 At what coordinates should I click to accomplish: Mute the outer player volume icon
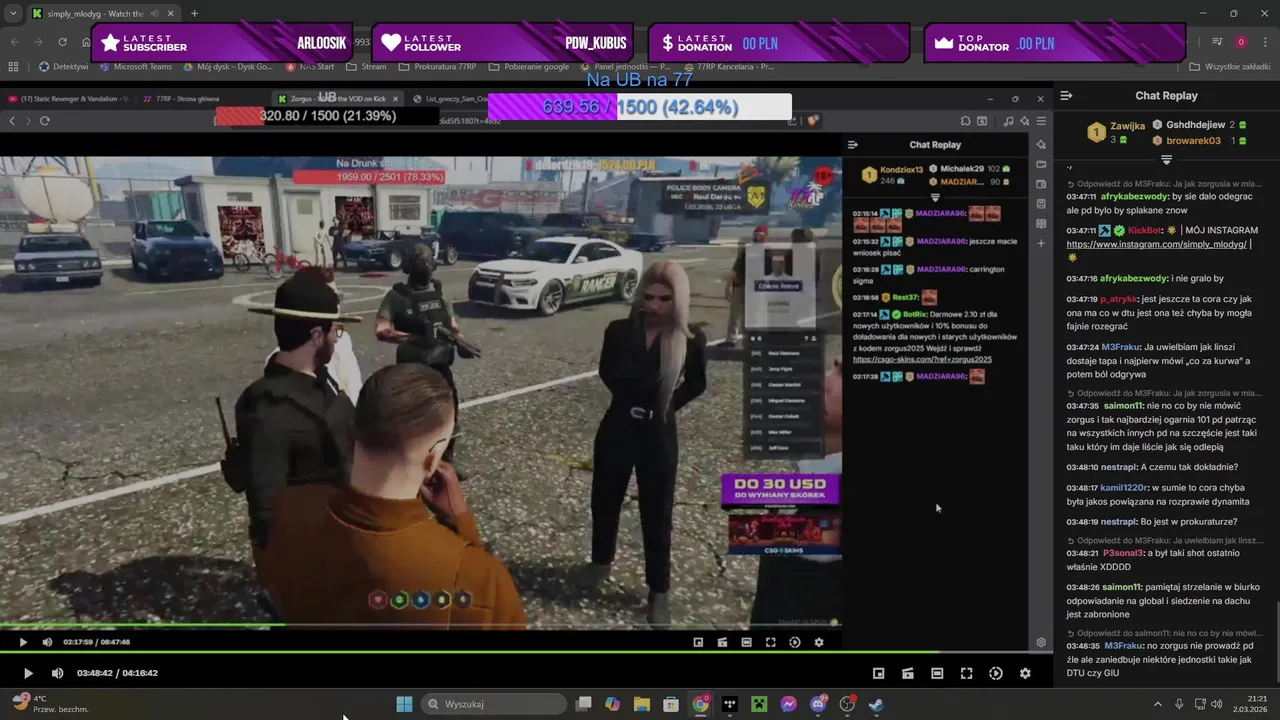click(x=57, y=673)
